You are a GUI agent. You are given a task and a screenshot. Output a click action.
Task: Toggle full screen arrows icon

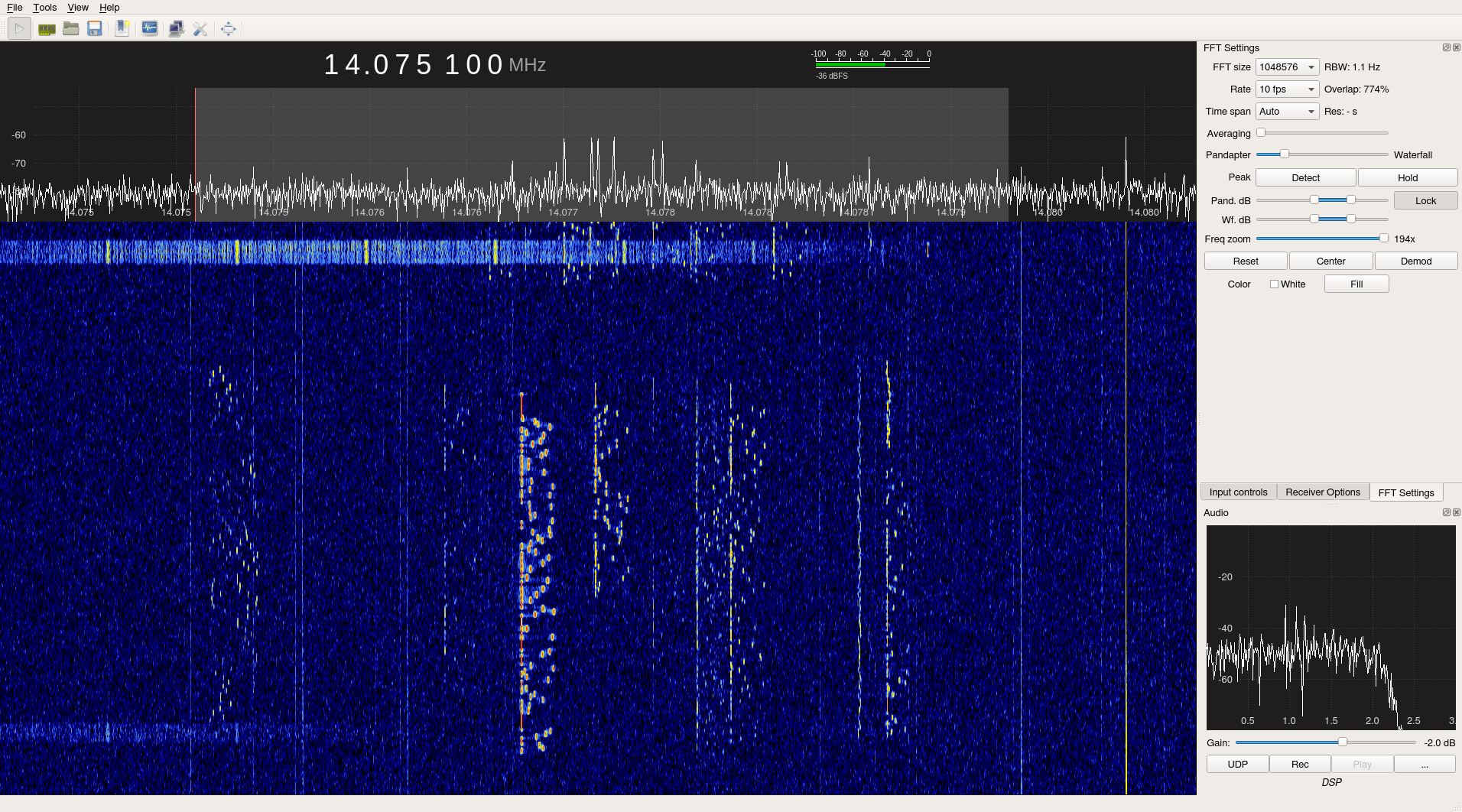pos(228,29)
